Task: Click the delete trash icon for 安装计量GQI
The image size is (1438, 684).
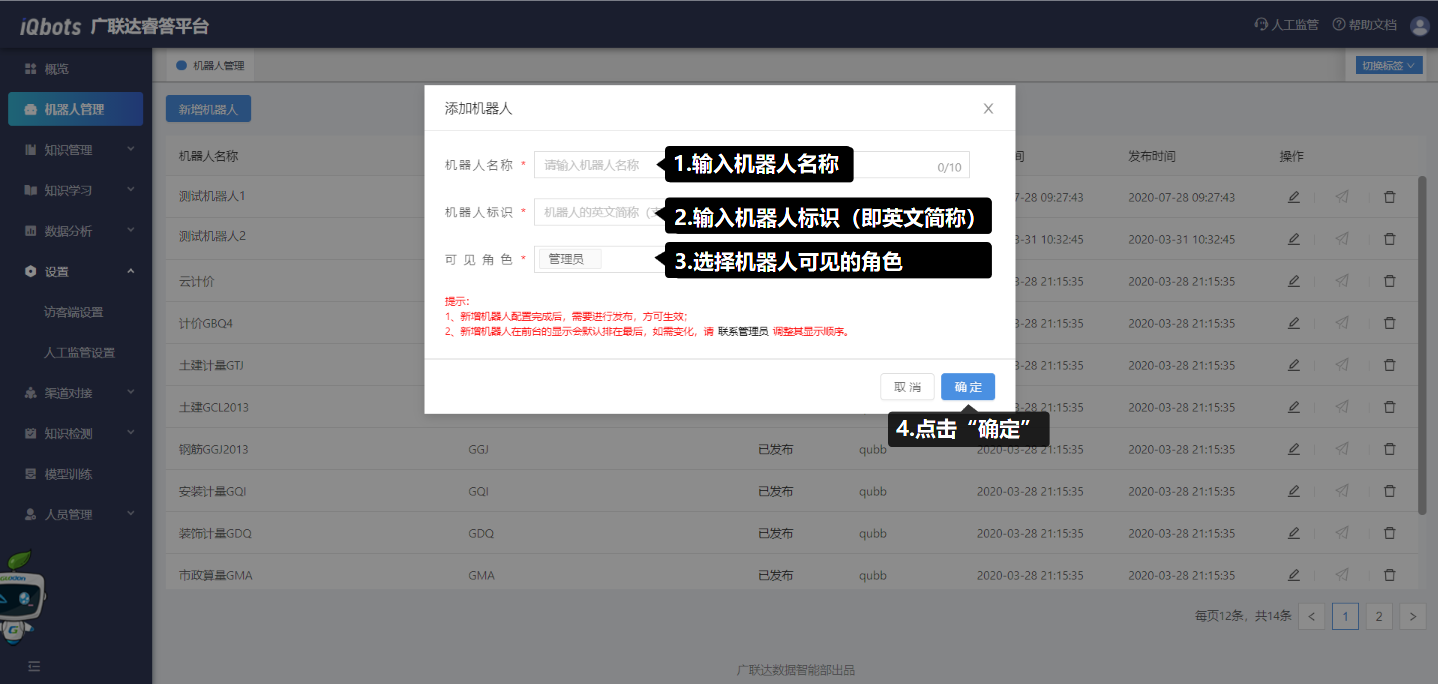Action: pyautogui.click(x=1389, y=491)
